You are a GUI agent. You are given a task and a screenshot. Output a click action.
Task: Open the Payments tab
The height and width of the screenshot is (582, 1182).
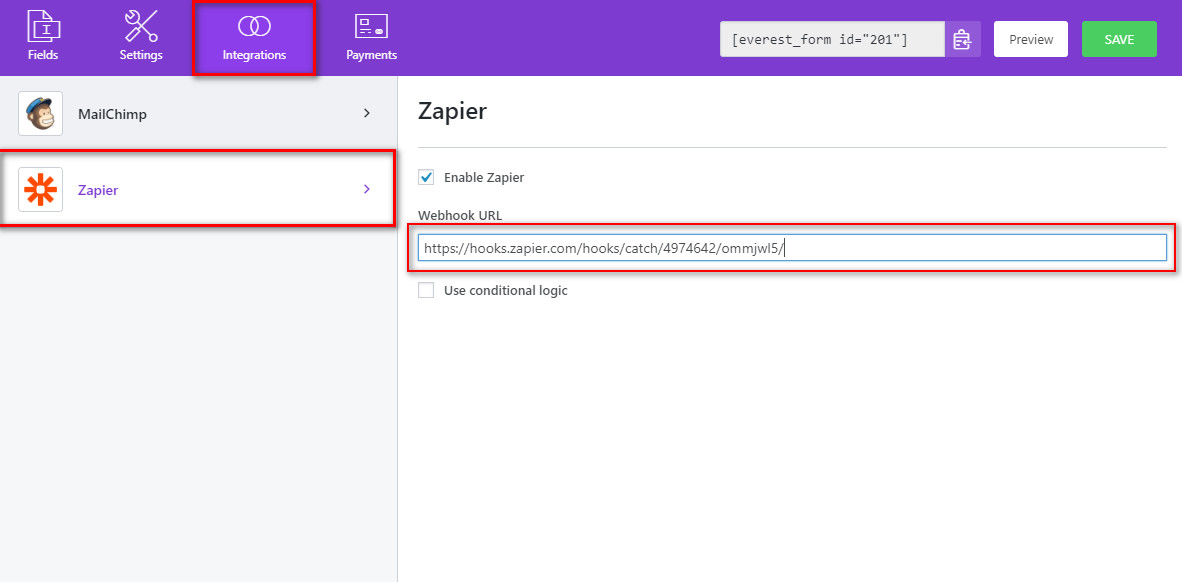372,35
